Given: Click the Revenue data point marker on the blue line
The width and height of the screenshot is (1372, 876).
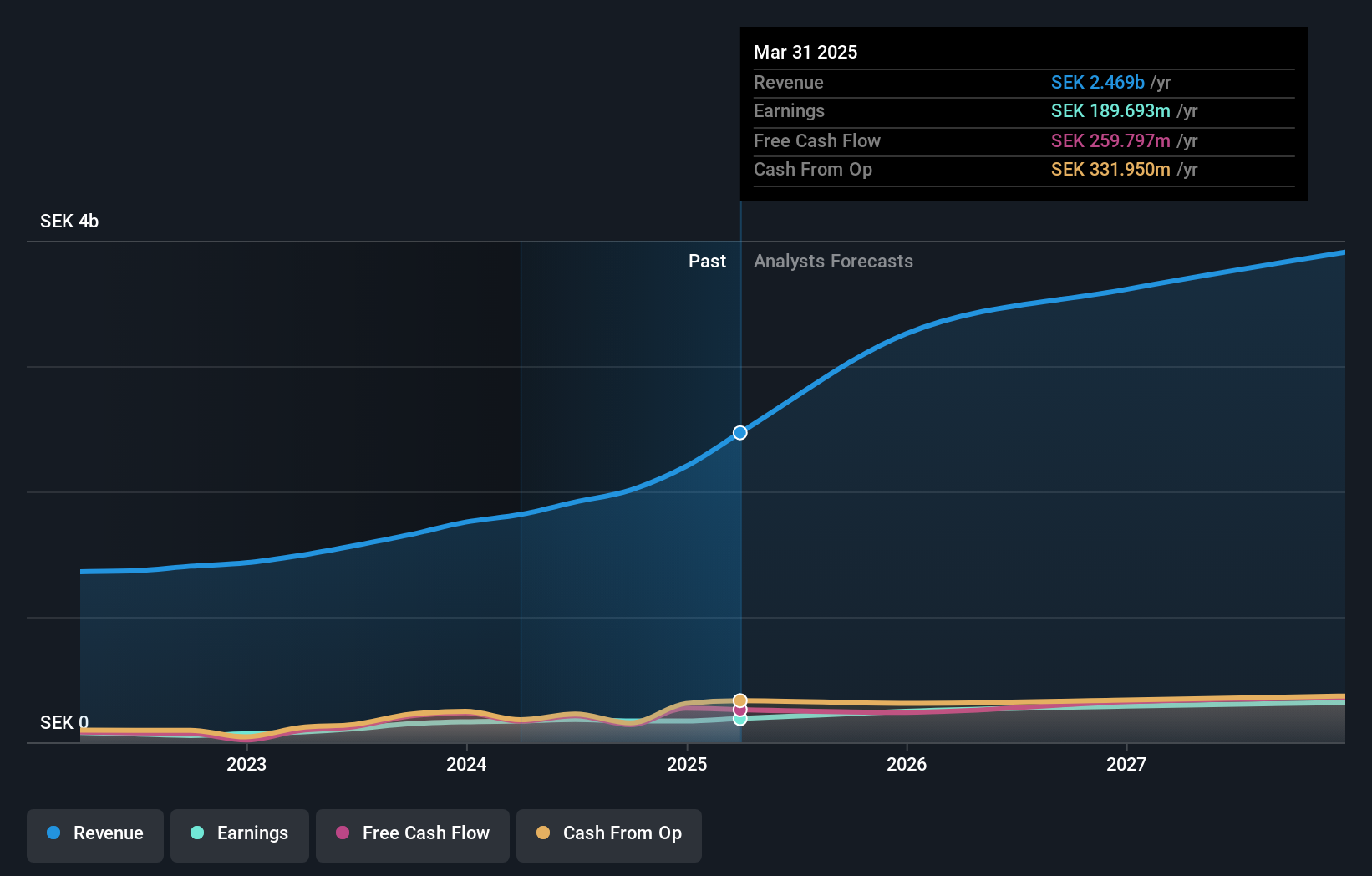Looking at the screenshot, I should (x=740, y=432).
